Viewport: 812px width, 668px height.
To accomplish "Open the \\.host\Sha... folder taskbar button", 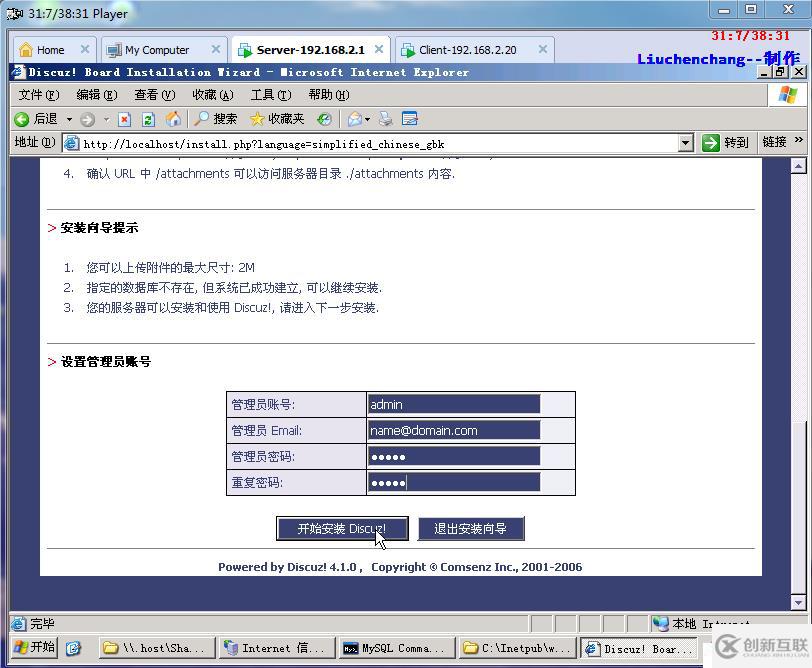I will point(157,648).
